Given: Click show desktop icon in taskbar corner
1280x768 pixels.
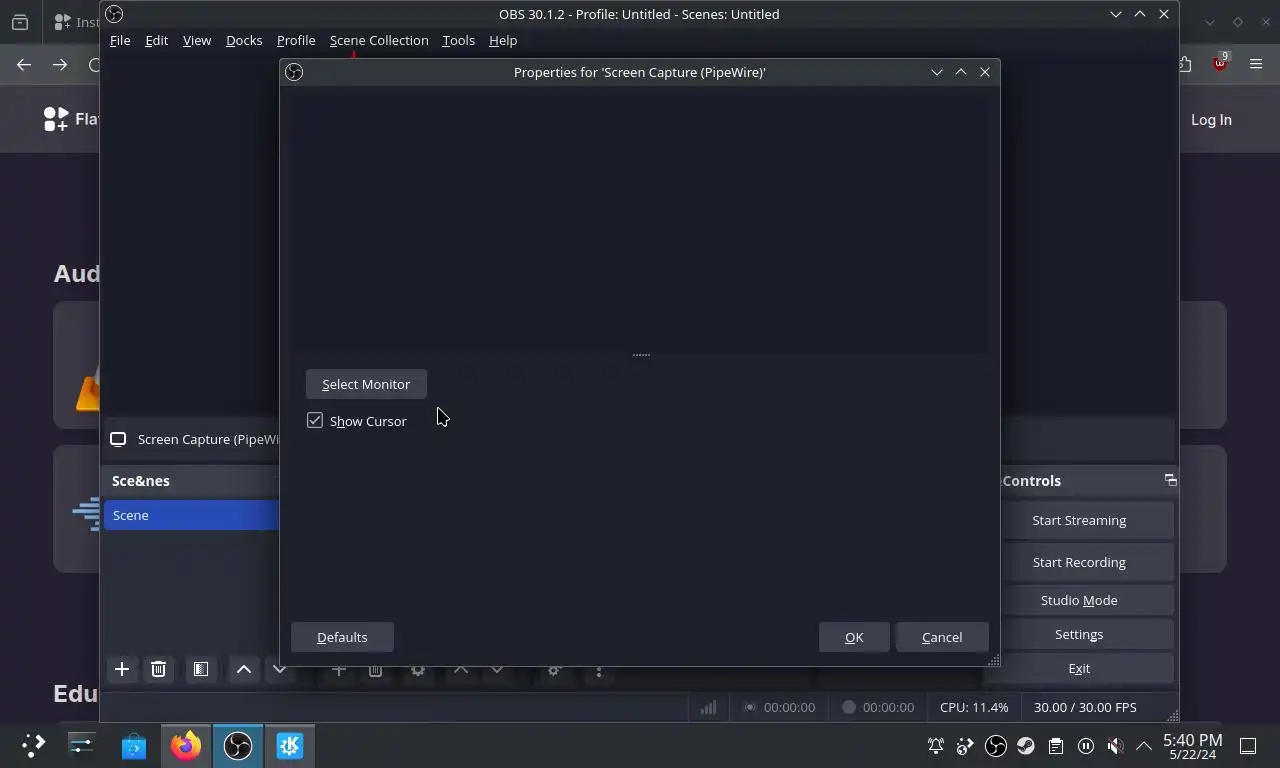Looking at the screenshot, I should tap(1248, 746).
